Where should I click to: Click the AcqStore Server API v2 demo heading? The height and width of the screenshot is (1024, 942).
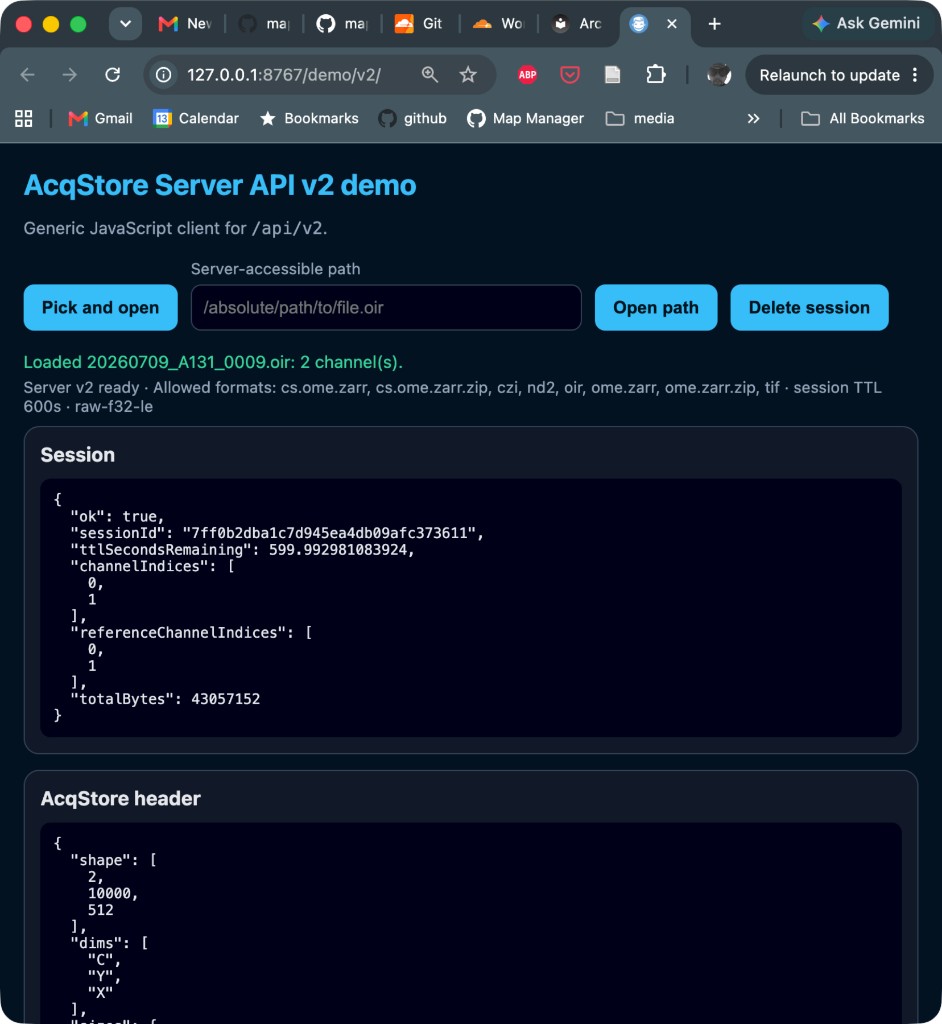[220, 185]
